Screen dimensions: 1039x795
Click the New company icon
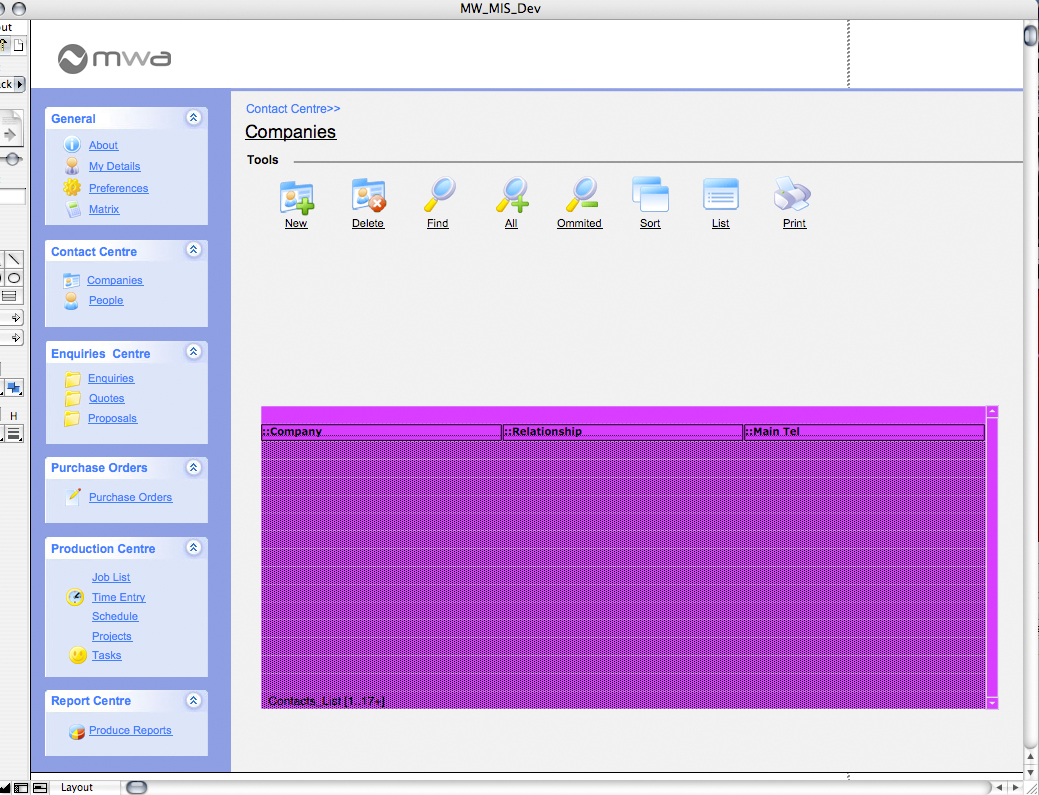[296, 196]
